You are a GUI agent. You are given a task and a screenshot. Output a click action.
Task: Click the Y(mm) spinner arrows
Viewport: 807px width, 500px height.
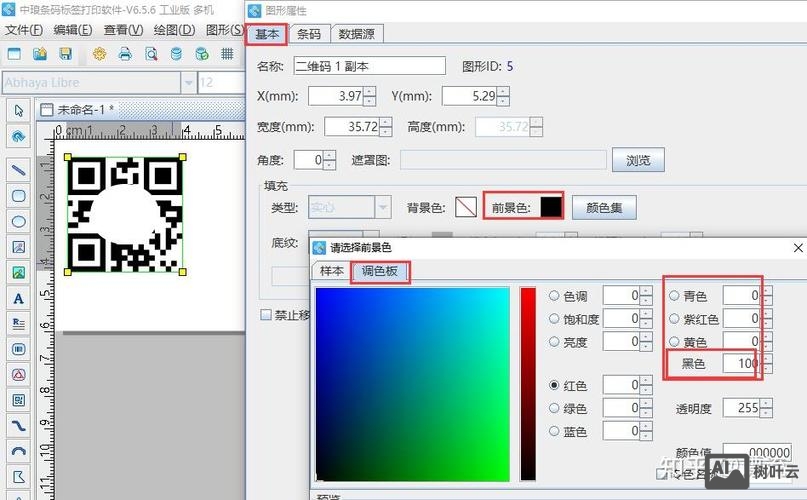[503, 96]
